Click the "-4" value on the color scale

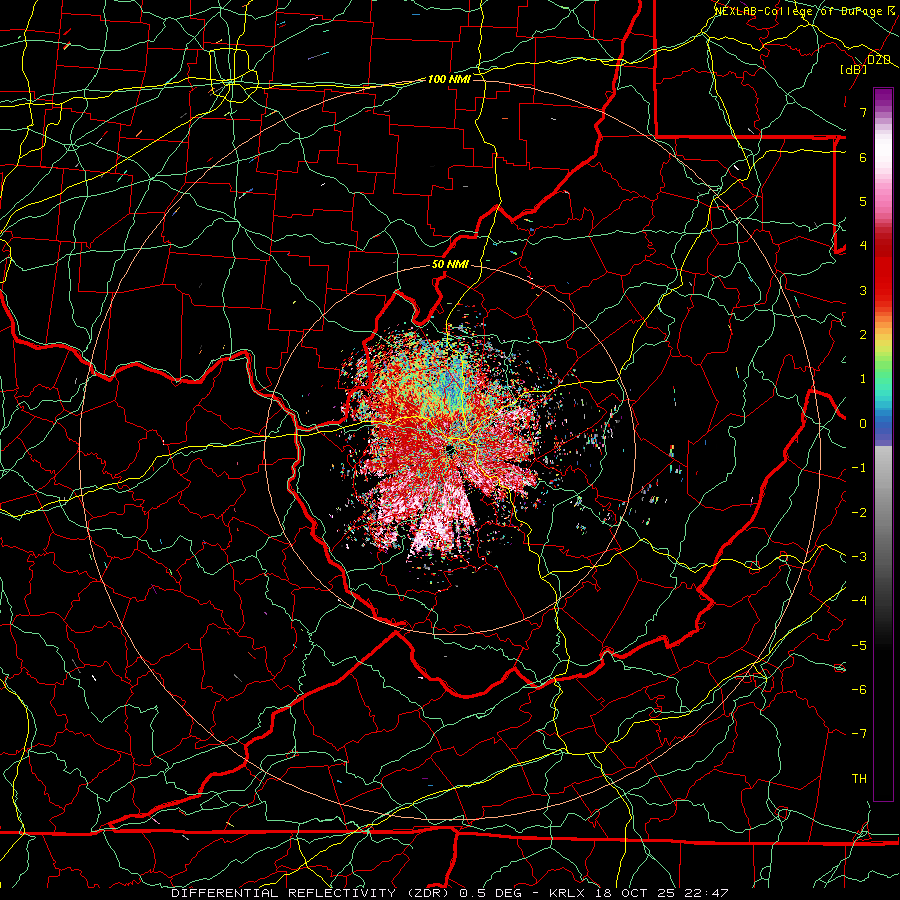click(859, 601)
